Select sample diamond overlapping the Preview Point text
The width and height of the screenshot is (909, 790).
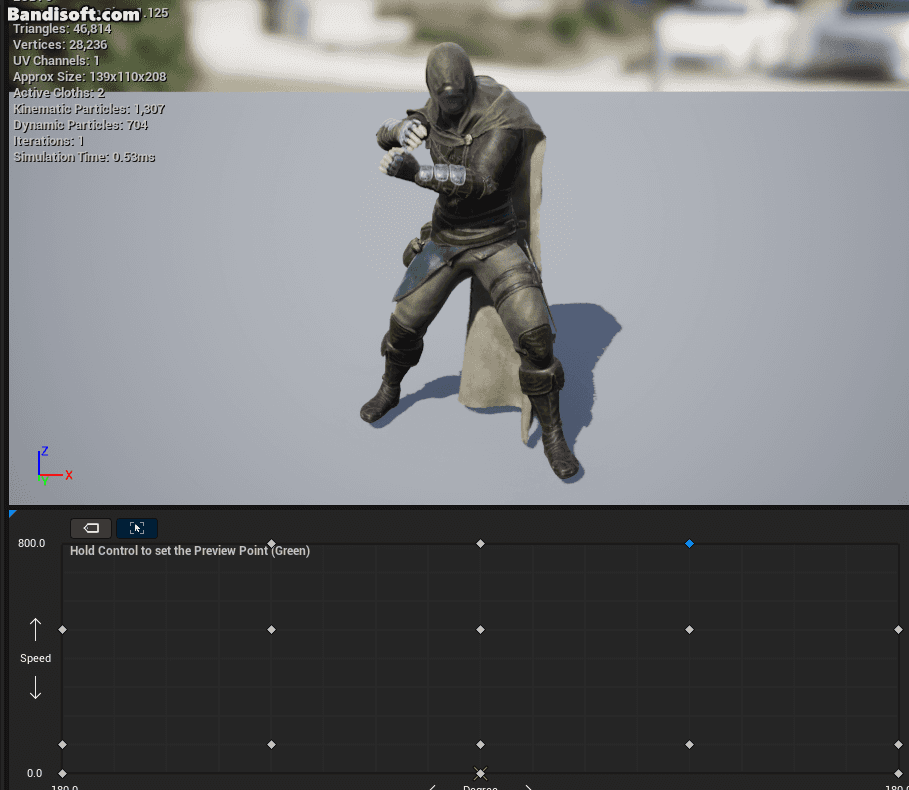(x=271, y=544)
